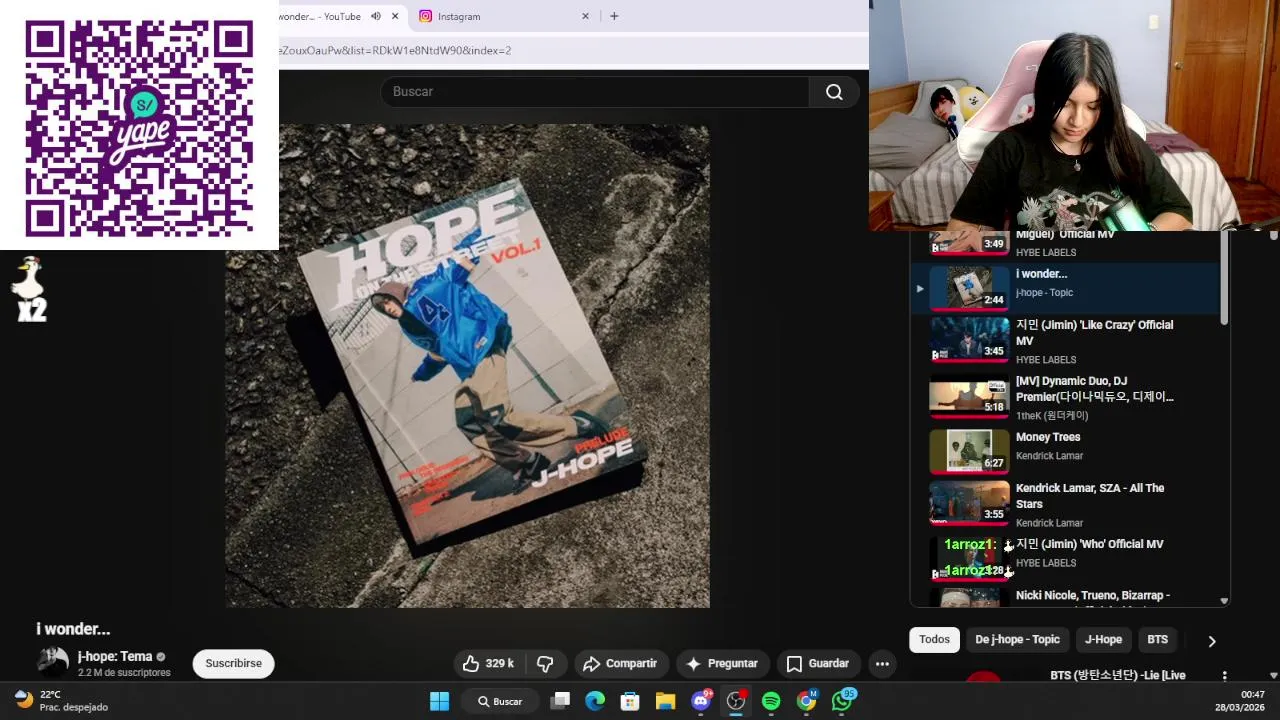
Task: Save video with Guardar button
Action: [818, 663]
